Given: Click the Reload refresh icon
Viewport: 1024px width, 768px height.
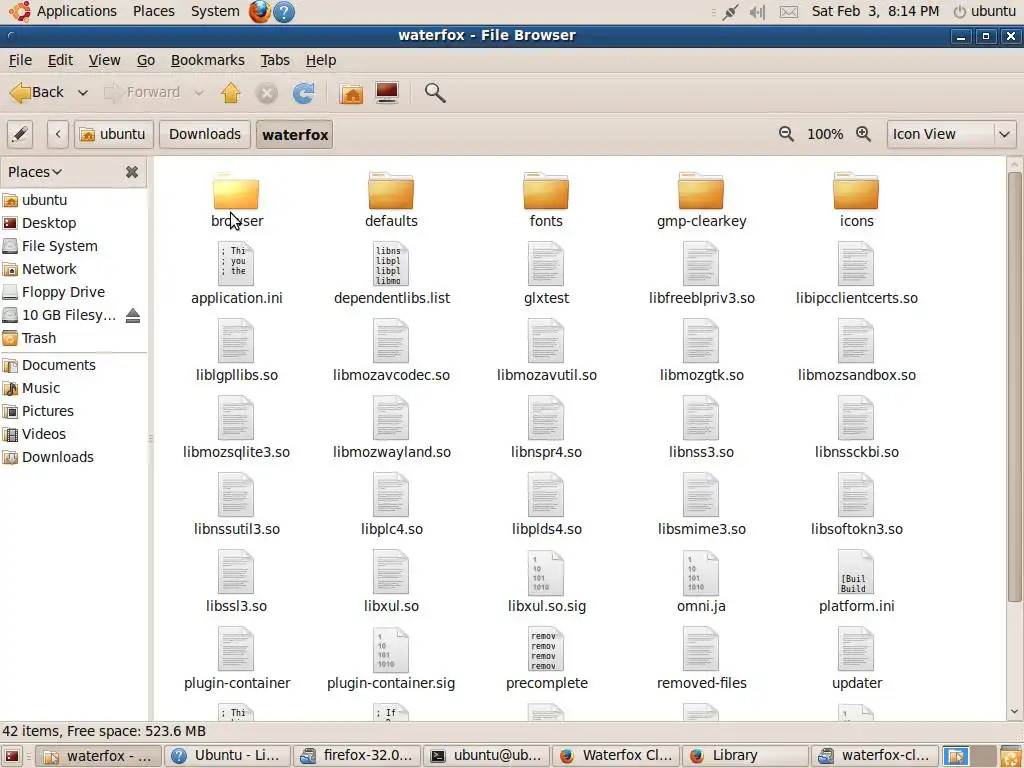Looking at the screenshot, I should pyautogui.click(x=303, y=93).
